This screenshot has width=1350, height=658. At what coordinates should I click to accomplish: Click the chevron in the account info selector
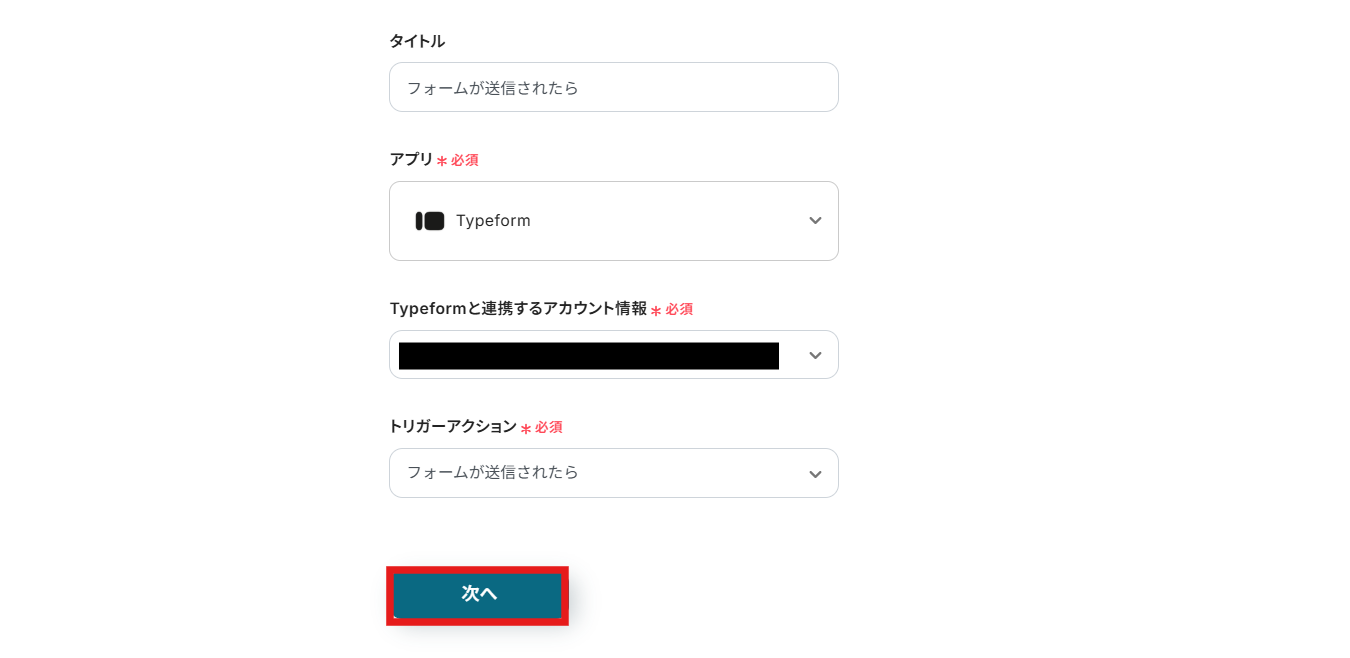click(x=815, y=355)
